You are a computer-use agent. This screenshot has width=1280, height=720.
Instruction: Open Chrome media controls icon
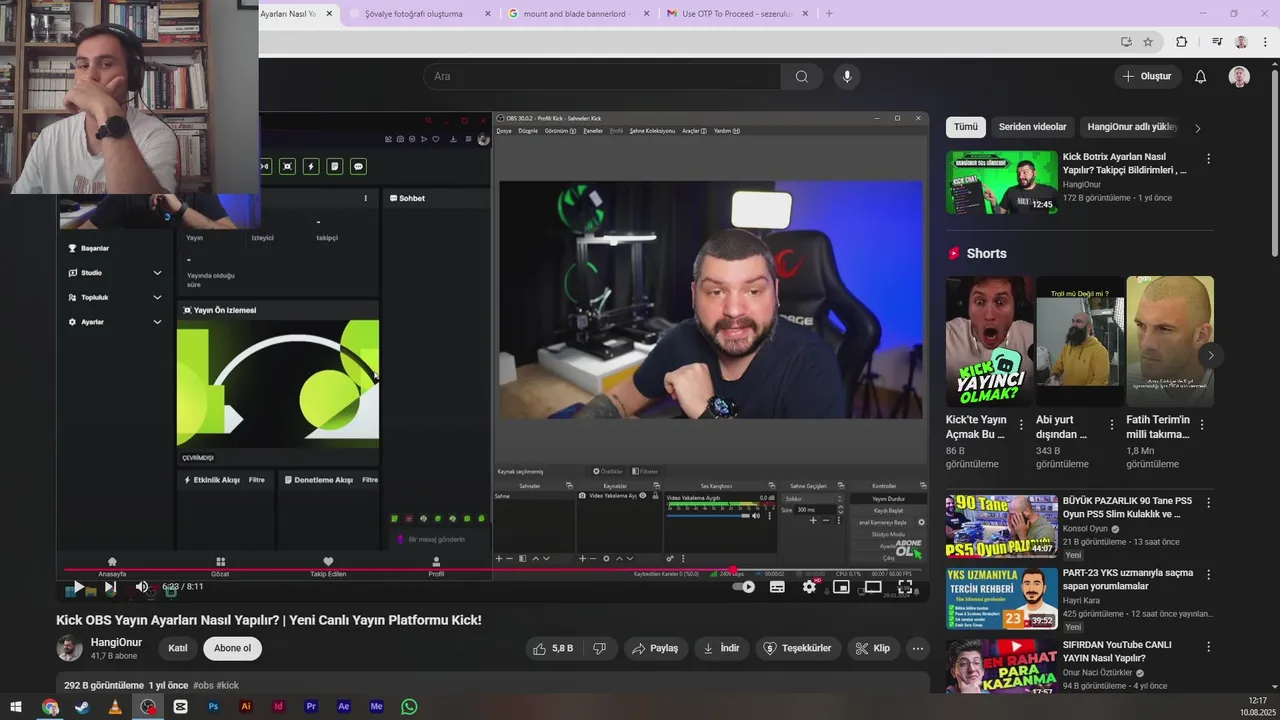[x=1217, y=42]
